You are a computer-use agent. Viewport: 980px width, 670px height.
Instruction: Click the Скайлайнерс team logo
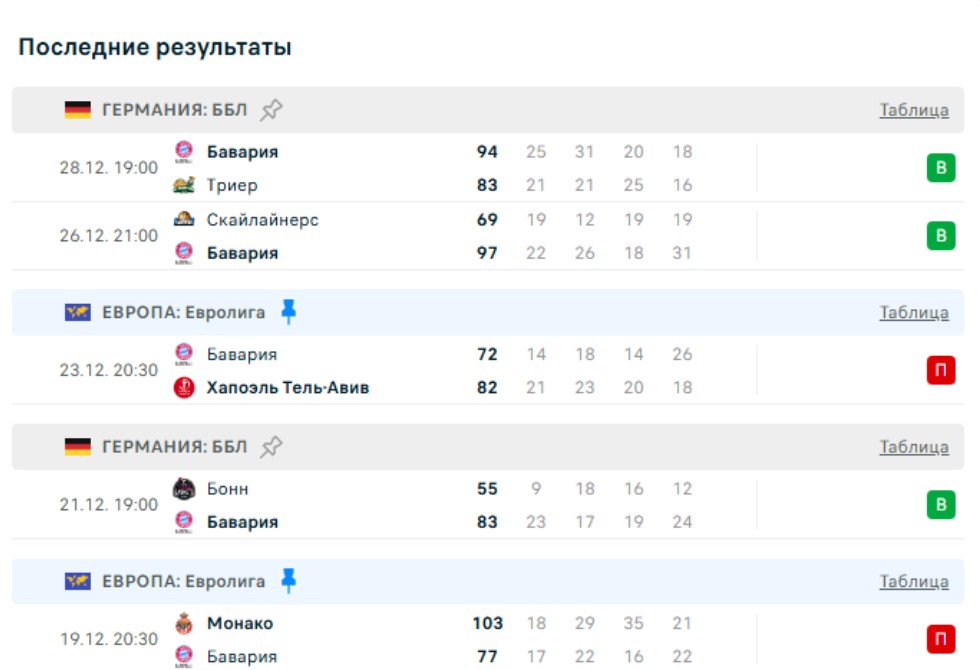[183, 219]
